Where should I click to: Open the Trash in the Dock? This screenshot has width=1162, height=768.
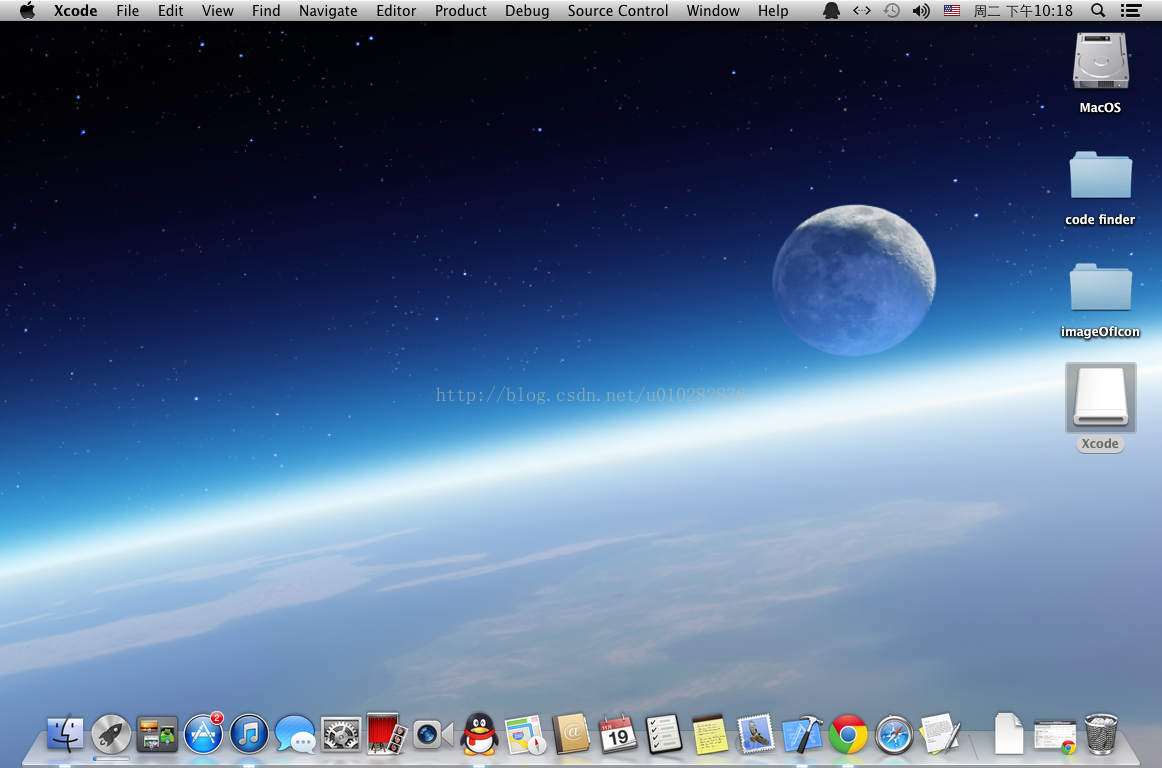click(1101, 735)
